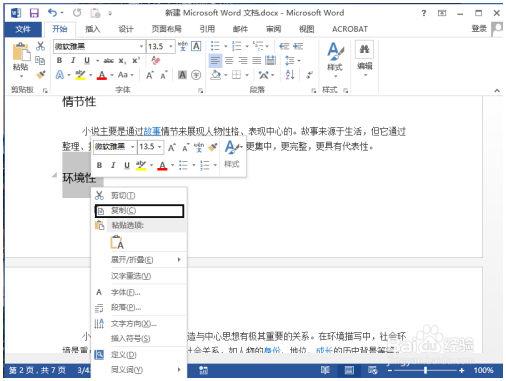506x381 pixels.
Task: Click the 100% zoom level in status bar
Action: point(483,370)
